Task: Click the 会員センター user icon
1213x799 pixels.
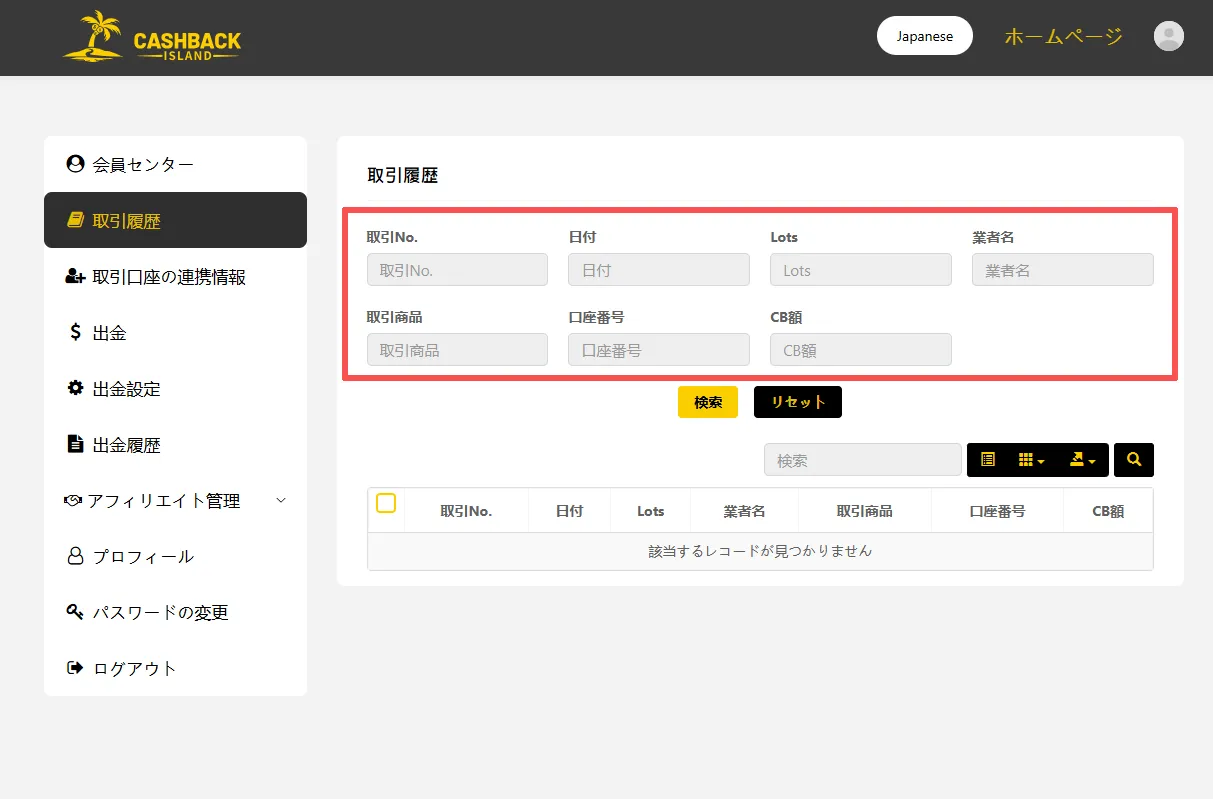Action: tap(74, 164)
